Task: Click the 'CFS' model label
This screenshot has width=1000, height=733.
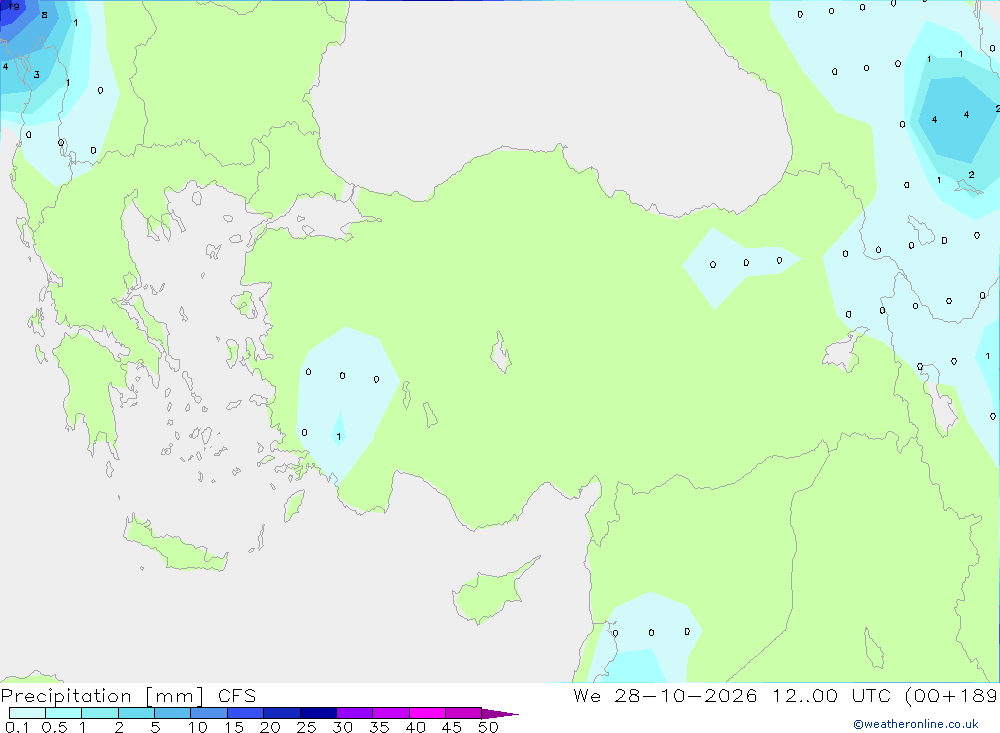Action: pos(237,696)
